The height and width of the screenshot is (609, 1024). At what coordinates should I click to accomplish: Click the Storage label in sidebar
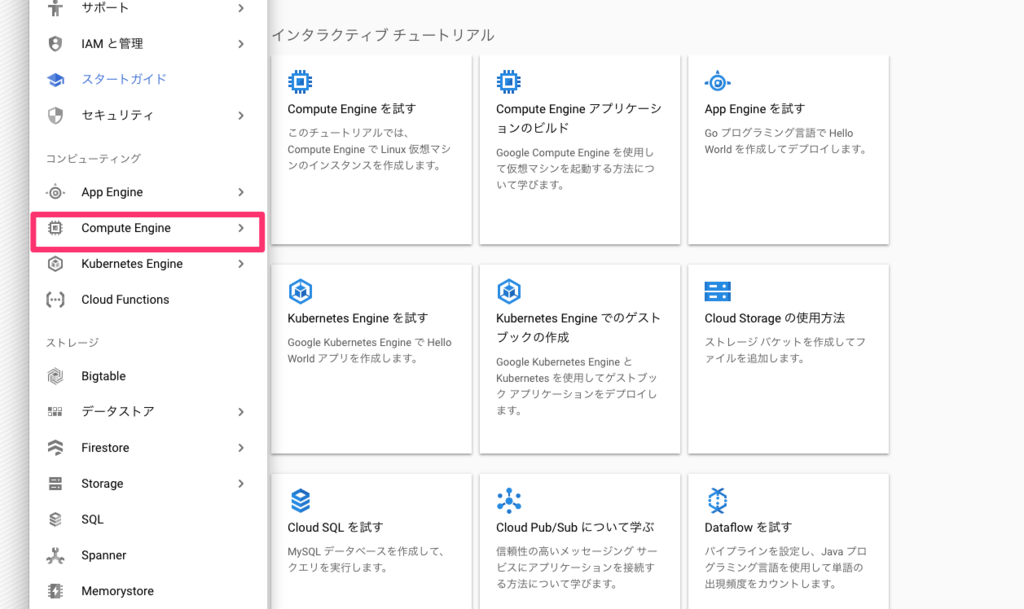pyautogui.click(x=102, y=484)
